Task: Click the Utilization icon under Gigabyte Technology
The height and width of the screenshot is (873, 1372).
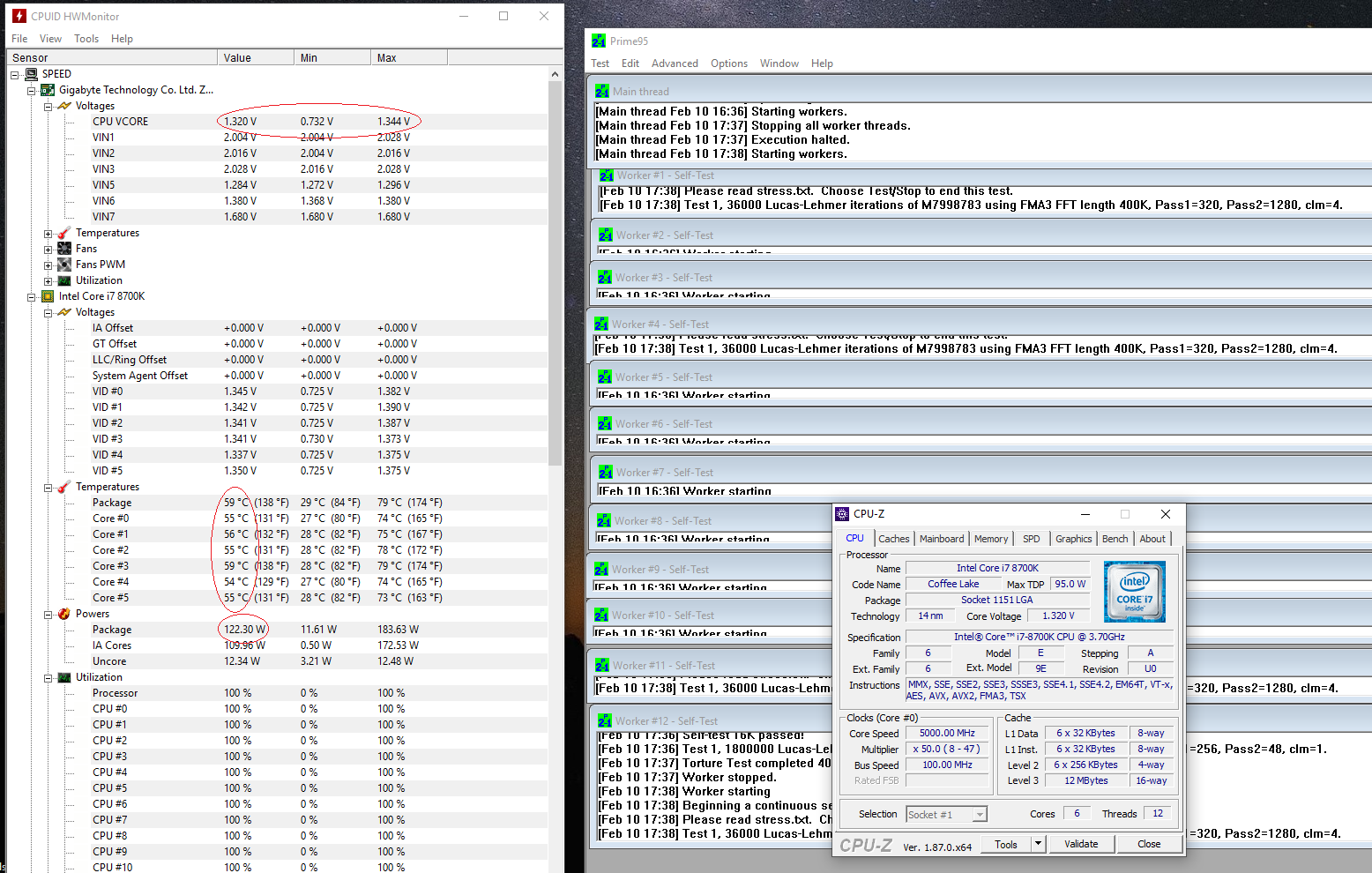Action: point(64,280)
